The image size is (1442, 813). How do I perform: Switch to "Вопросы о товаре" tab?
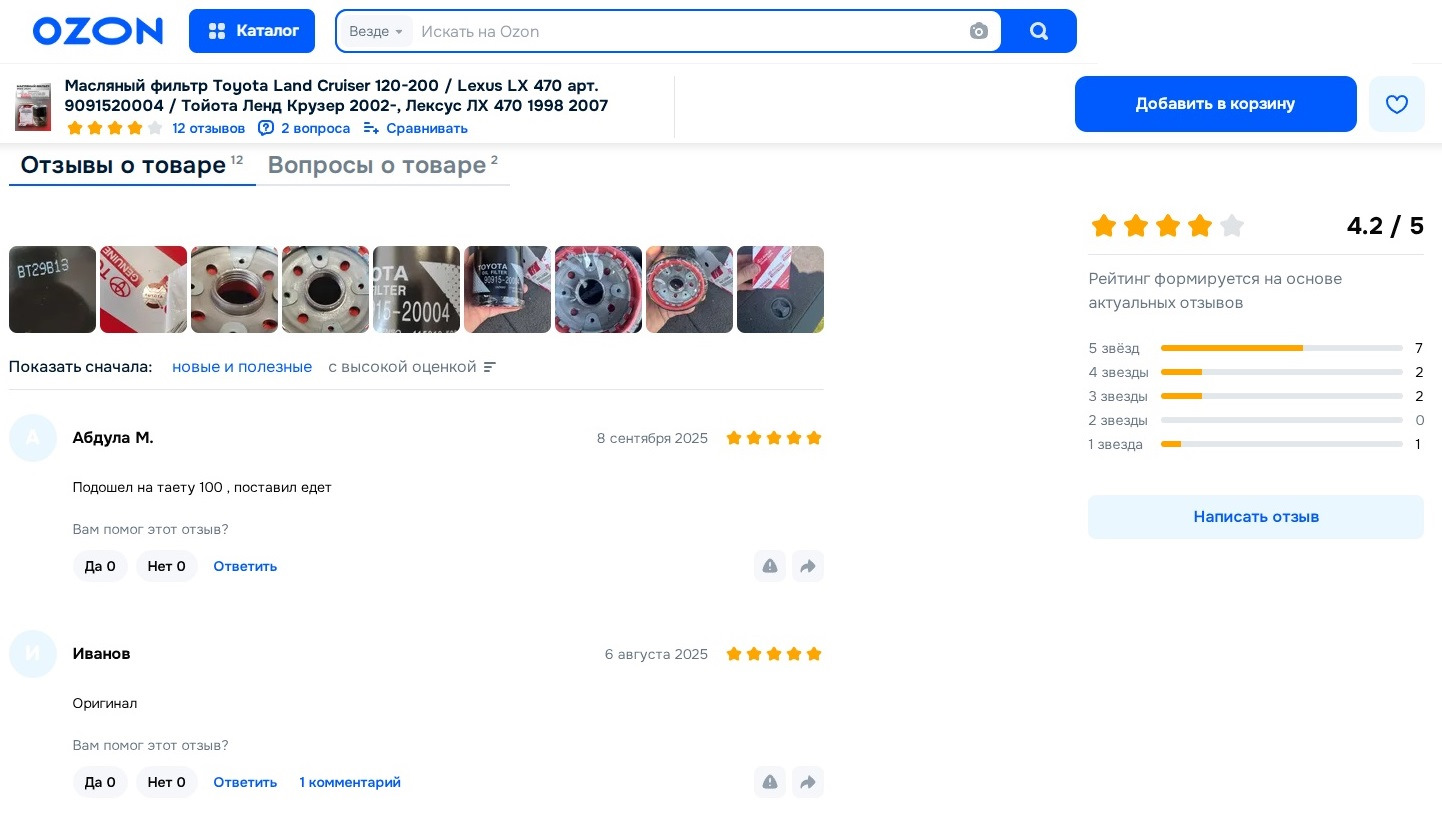tap(383, 165)
